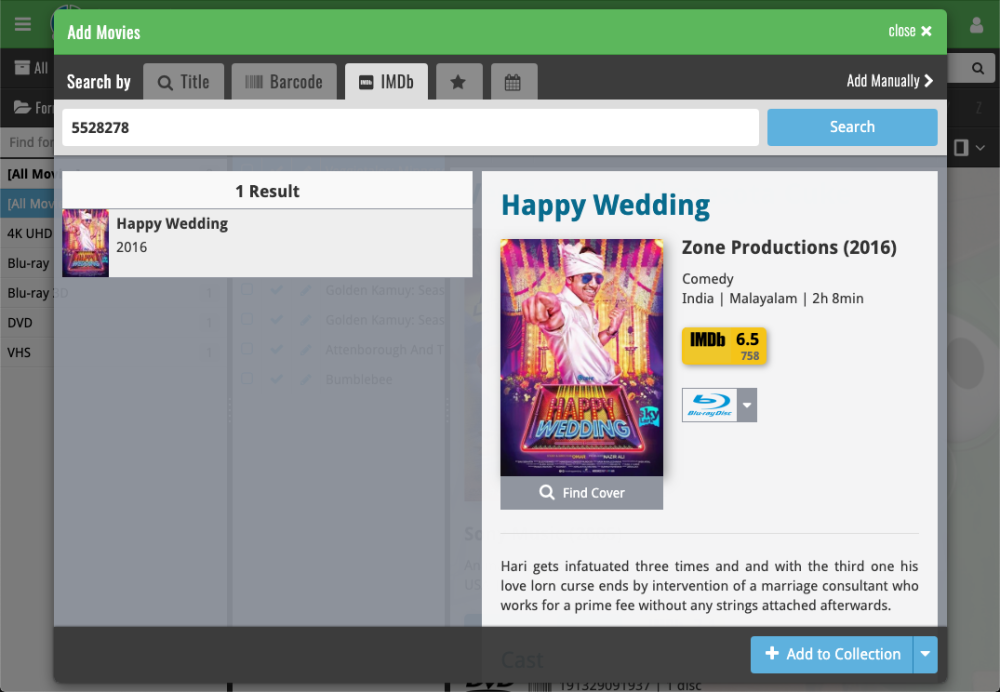1000x692 pixels.
Task: Click the All box icon in toolbar
Action: (x=22, y=68)
